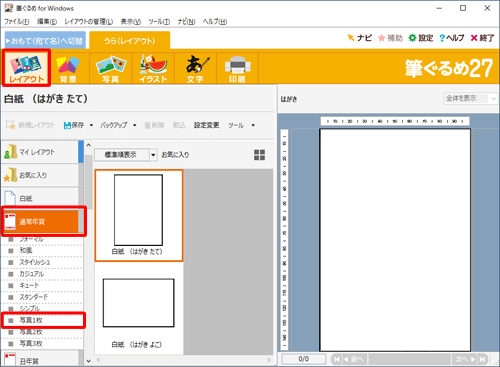Open the イラスト illustration tool
500x367 pixels.
point(153,68)
